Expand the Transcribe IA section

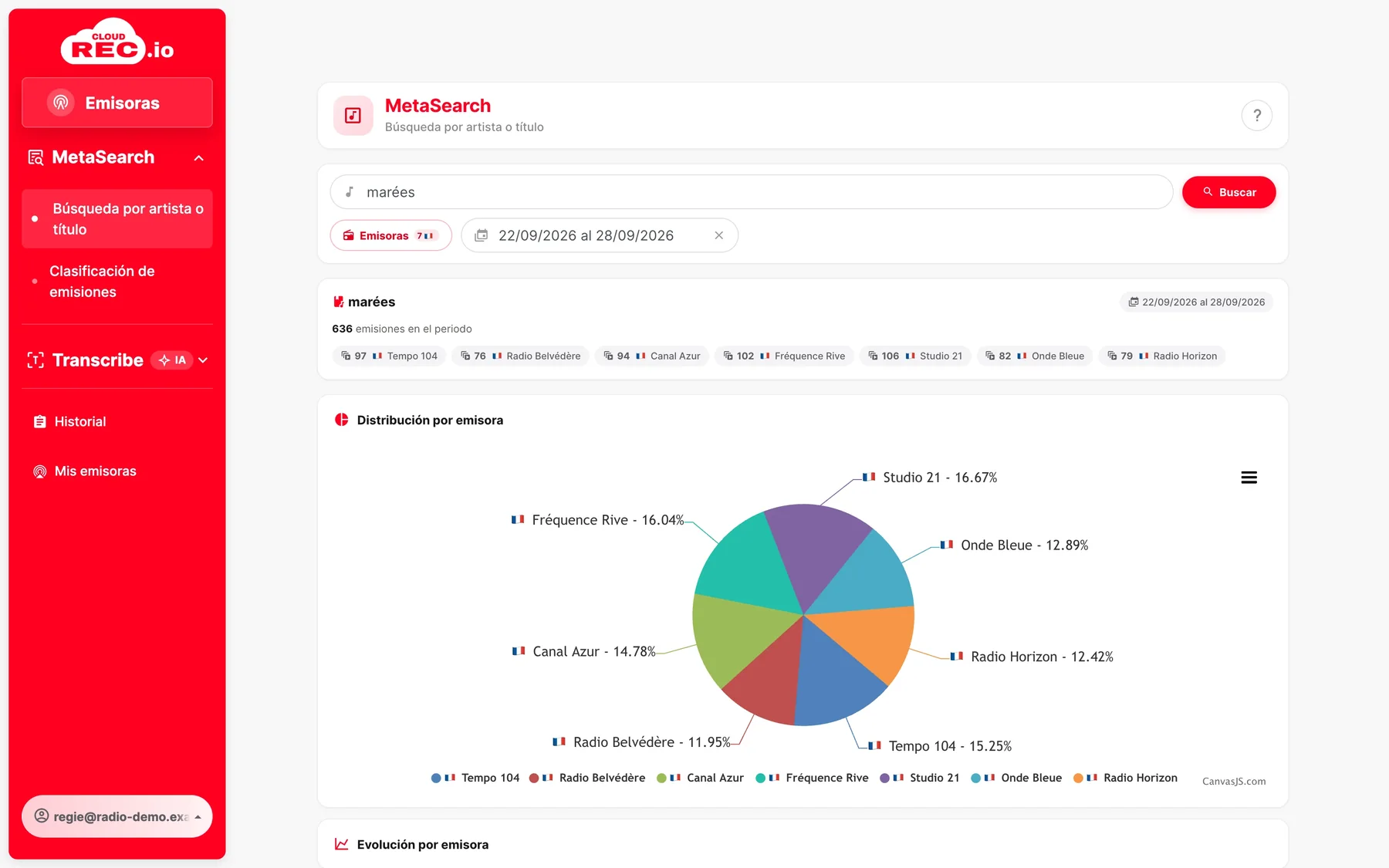(203, 360)
